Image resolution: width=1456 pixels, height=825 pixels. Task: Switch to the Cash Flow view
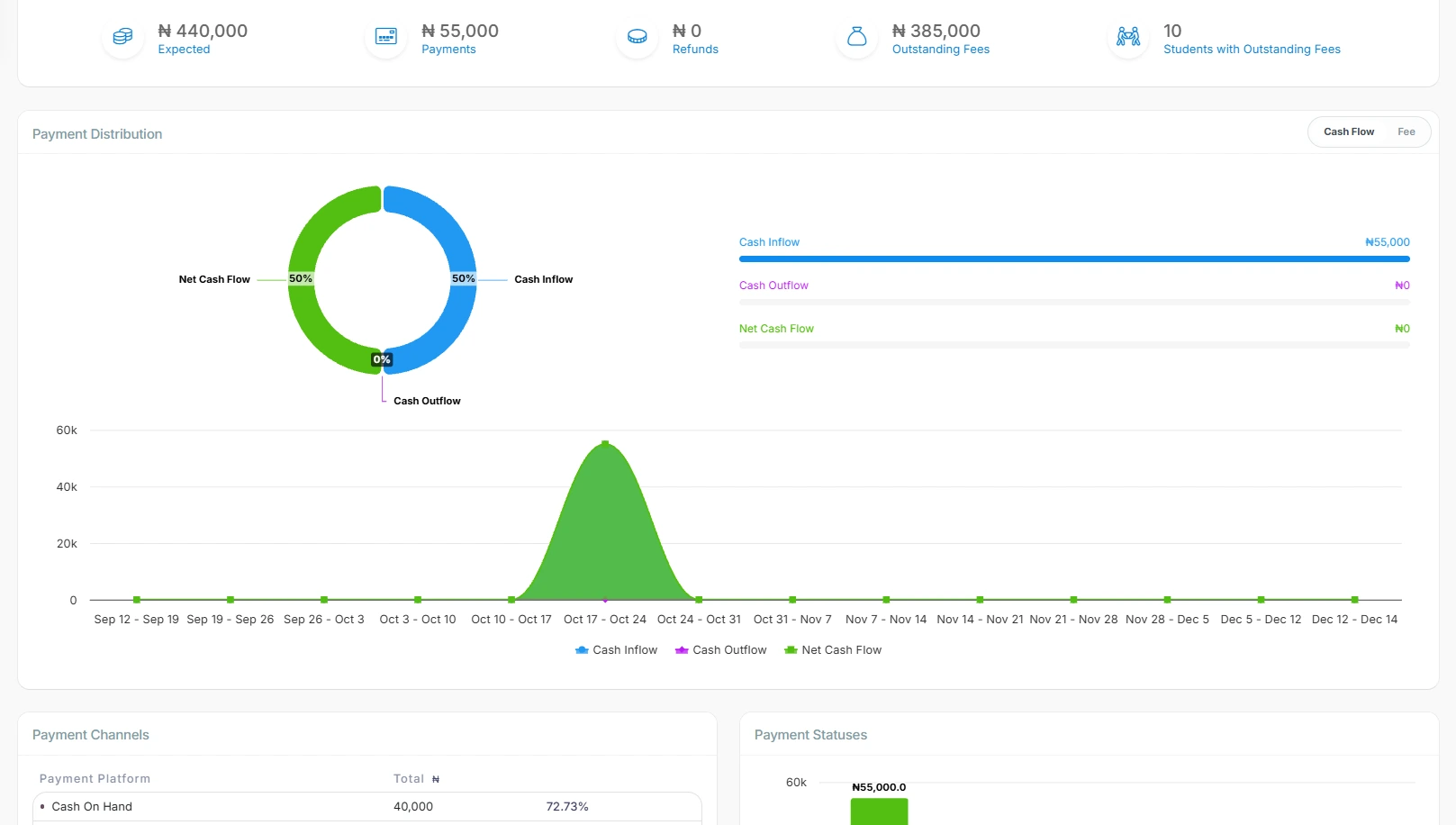coord(1348,131)
